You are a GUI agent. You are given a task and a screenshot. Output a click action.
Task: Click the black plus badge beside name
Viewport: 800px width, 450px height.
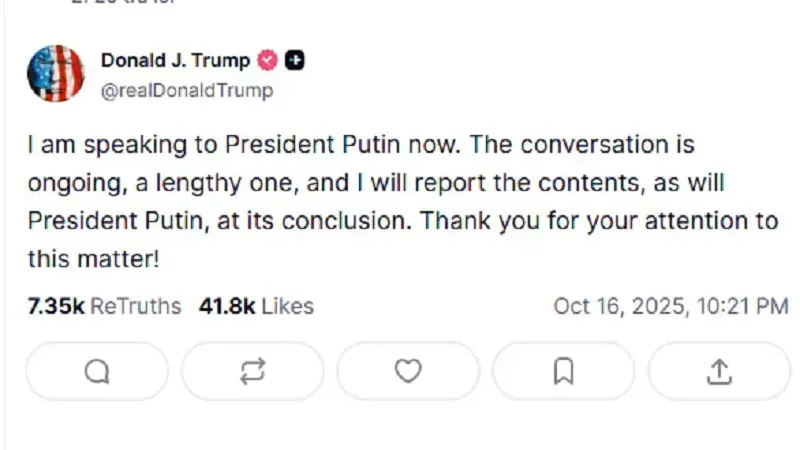295,61
